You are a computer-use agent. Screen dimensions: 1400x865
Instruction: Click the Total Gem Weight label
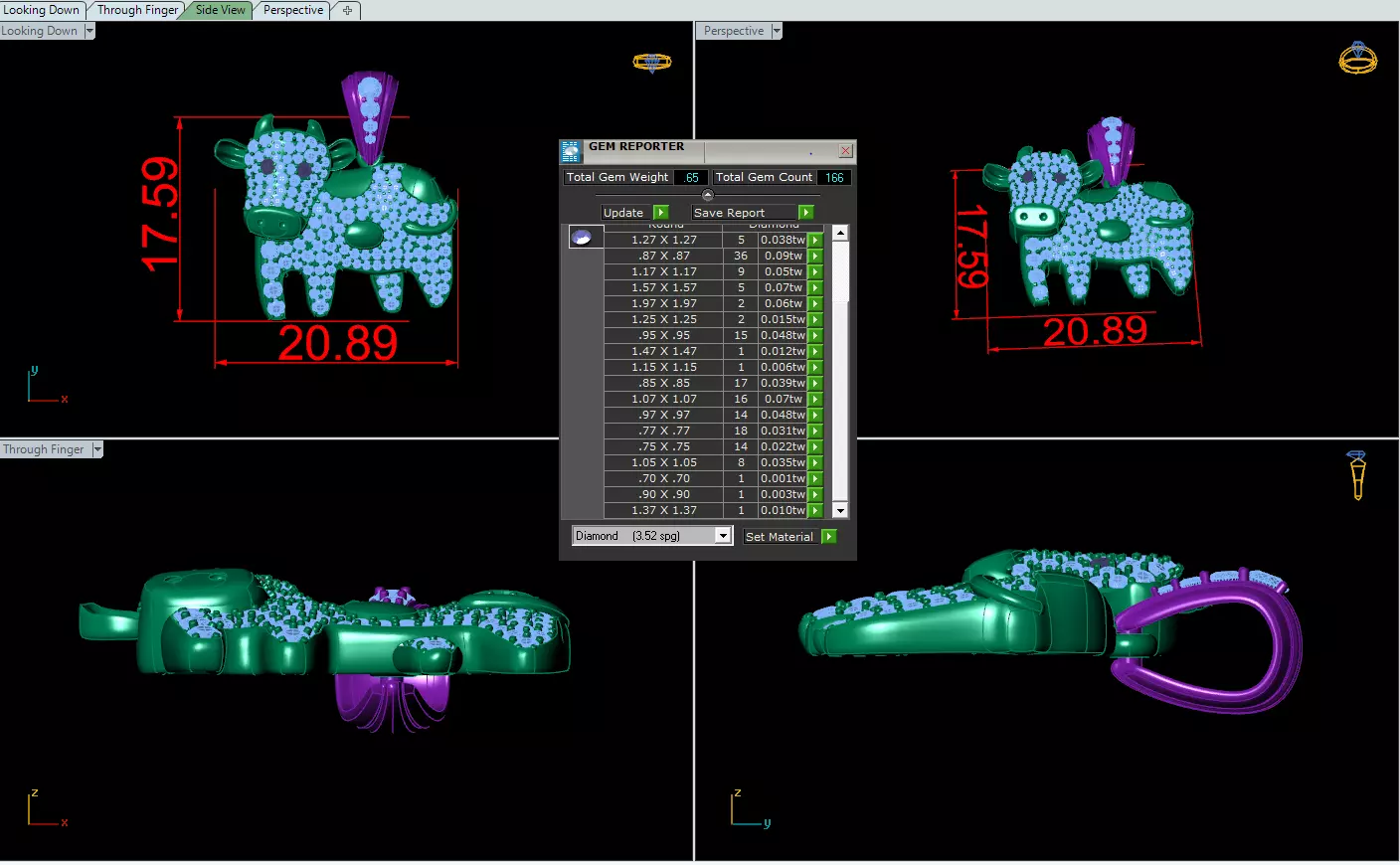coord(617,177)
